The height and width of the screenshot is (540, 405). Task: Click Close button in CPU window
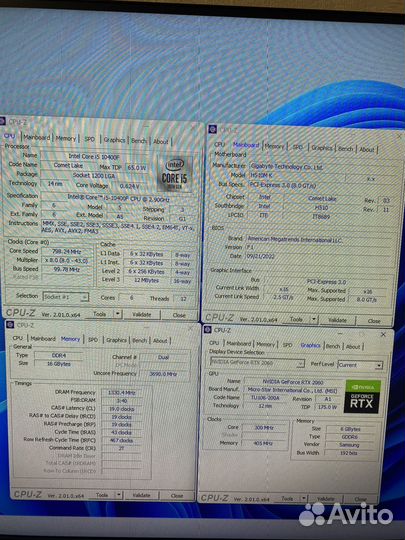click(179, 315)
